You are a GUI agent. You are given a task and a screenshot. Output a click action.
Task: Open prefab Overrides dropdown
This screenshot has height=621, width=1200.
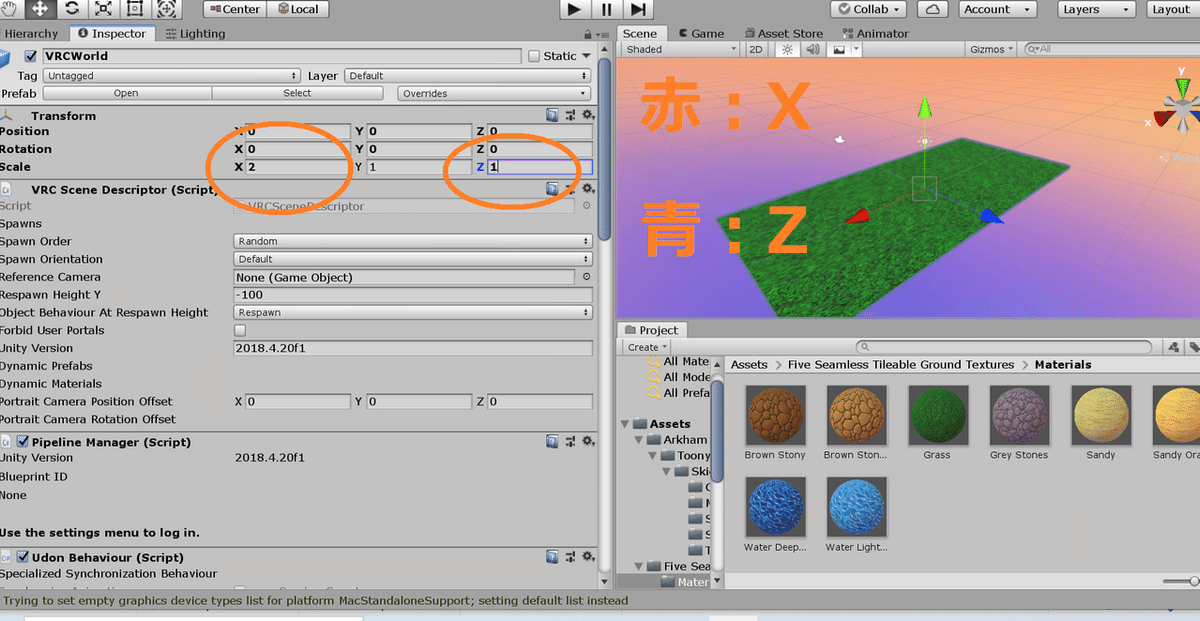tap(495, 93)
